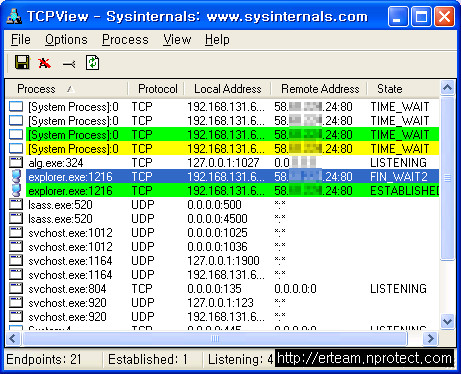
Task: Click icon of green System Process row
Action: [x=16, y=134]
